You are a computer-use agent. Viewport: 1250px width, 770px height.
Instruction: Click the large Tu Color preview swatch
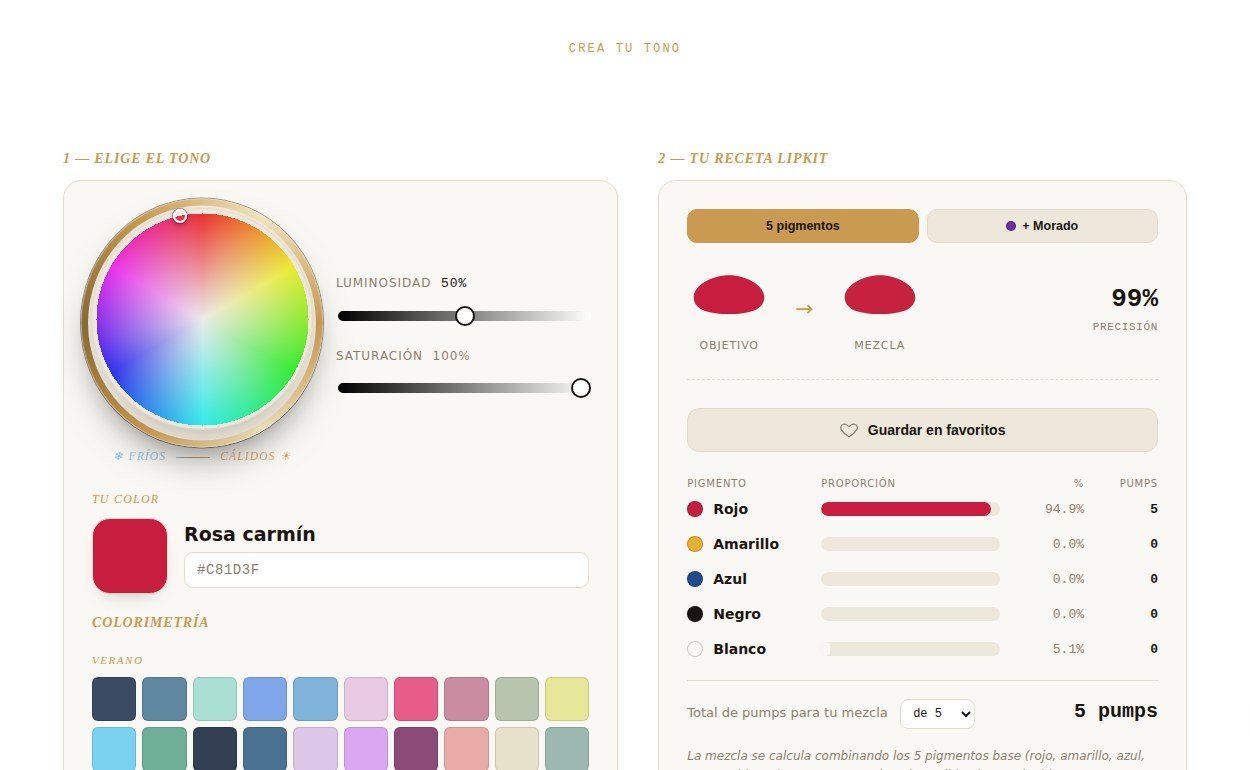130,556
